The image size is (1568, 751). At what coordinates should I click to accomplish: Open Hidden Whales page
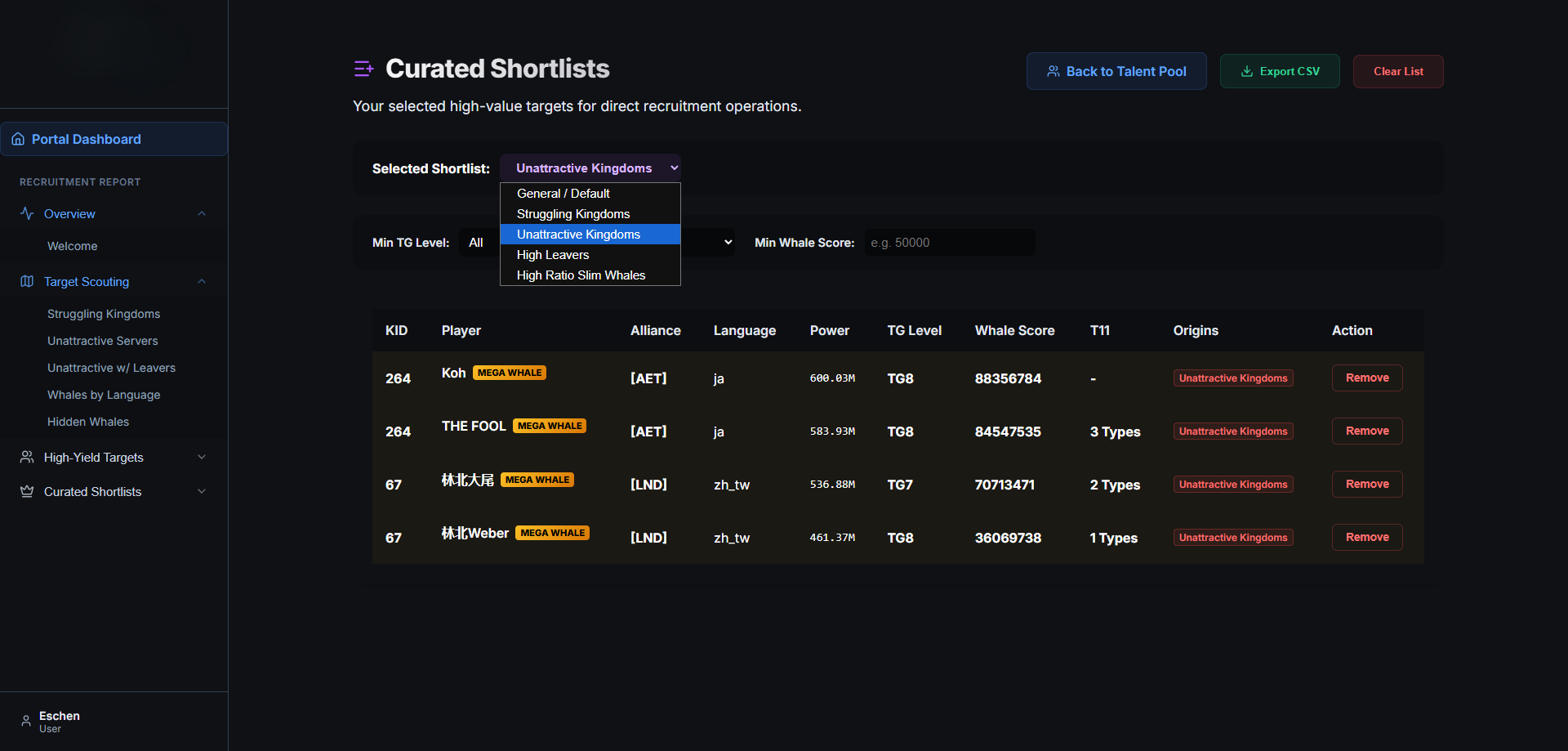point(88,422)
